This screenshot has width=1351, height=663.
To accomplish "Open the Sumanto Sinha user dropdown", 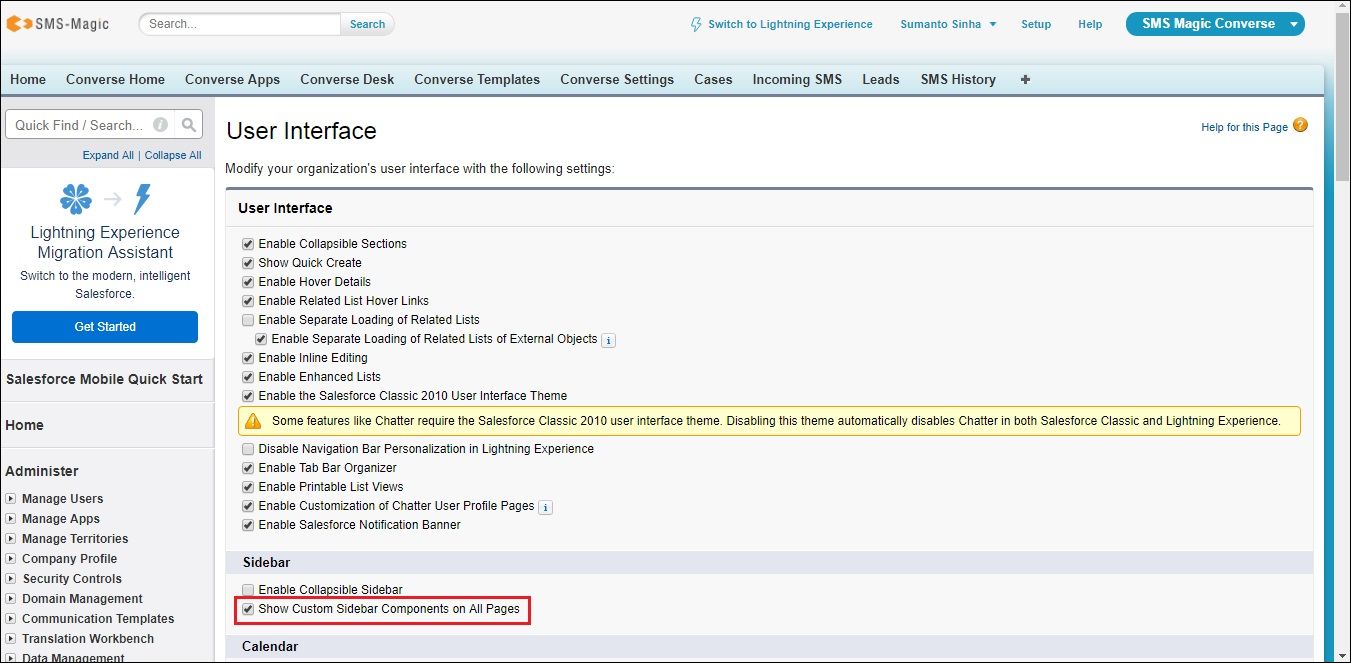I will pos(948,24).
